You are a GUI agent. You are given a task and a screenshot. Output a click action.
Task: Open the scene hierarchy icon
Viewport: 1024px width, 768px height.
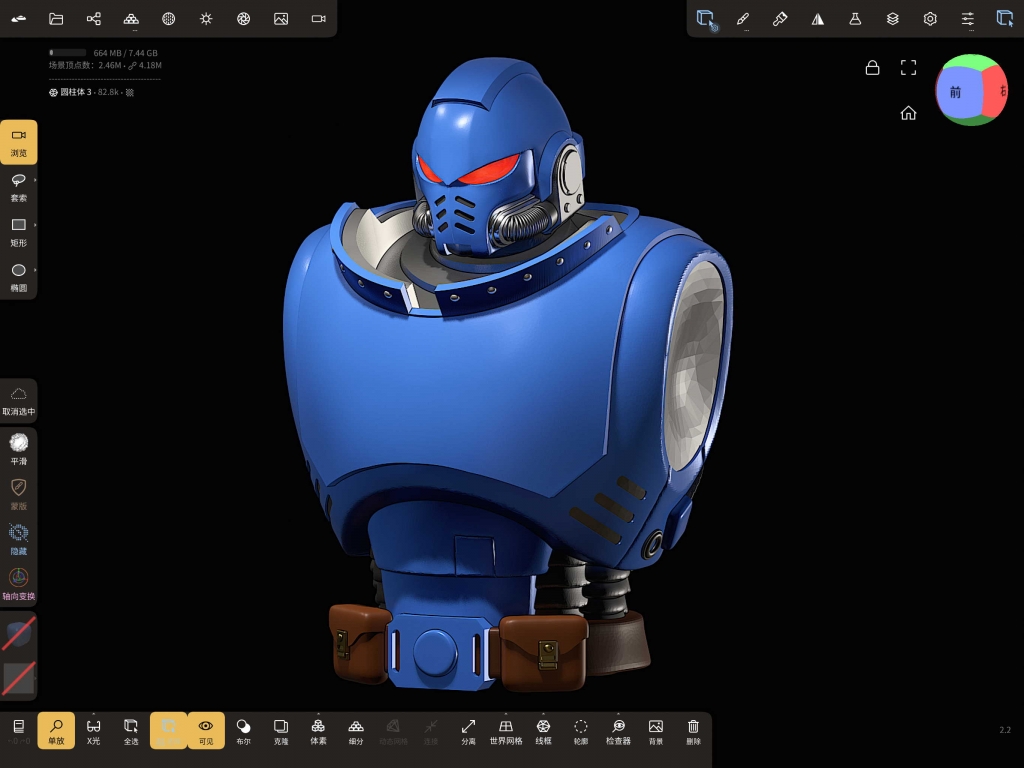pos(93,19)
